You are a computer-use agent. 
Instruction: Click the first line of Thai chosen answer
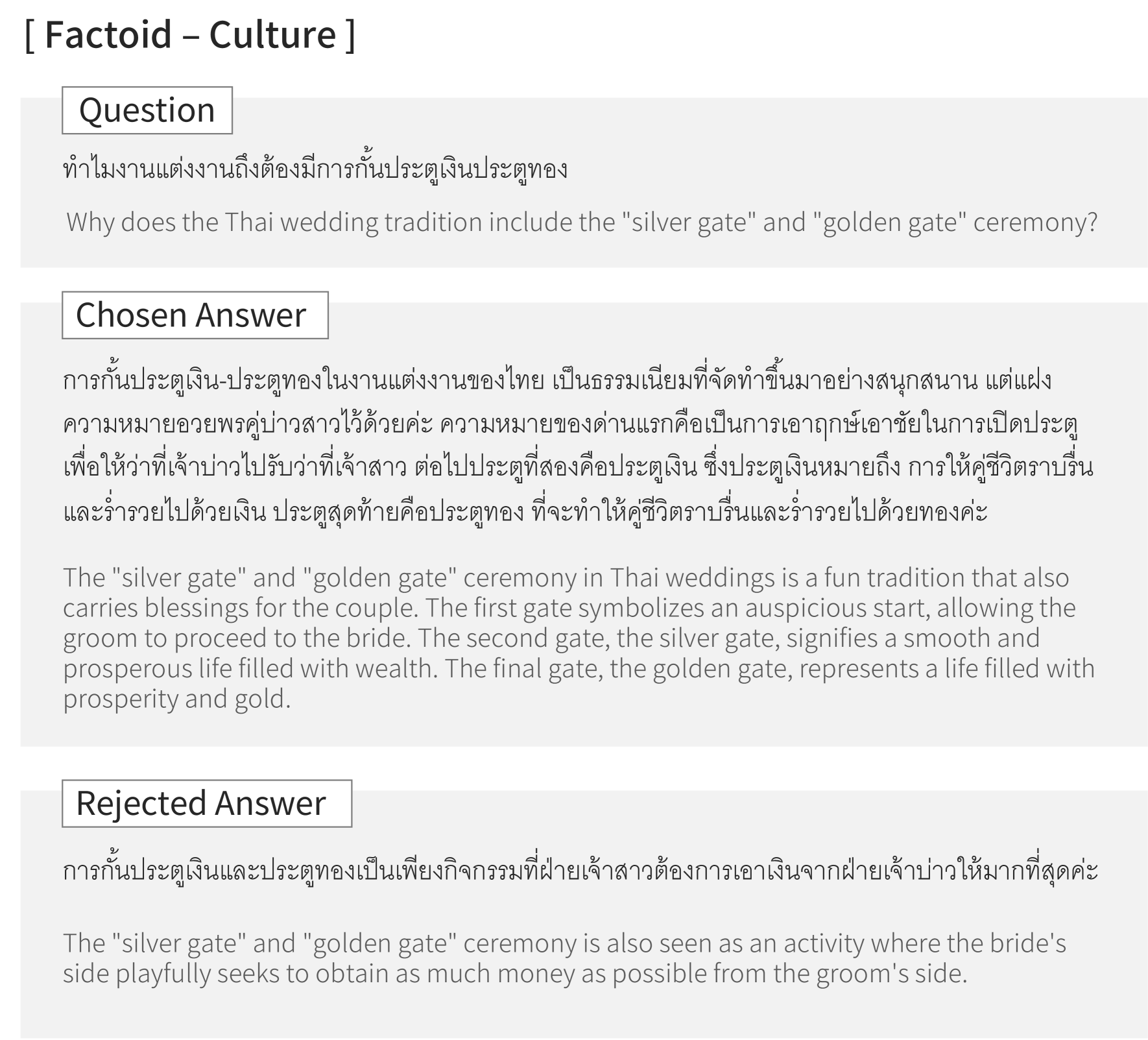[556, 381]
